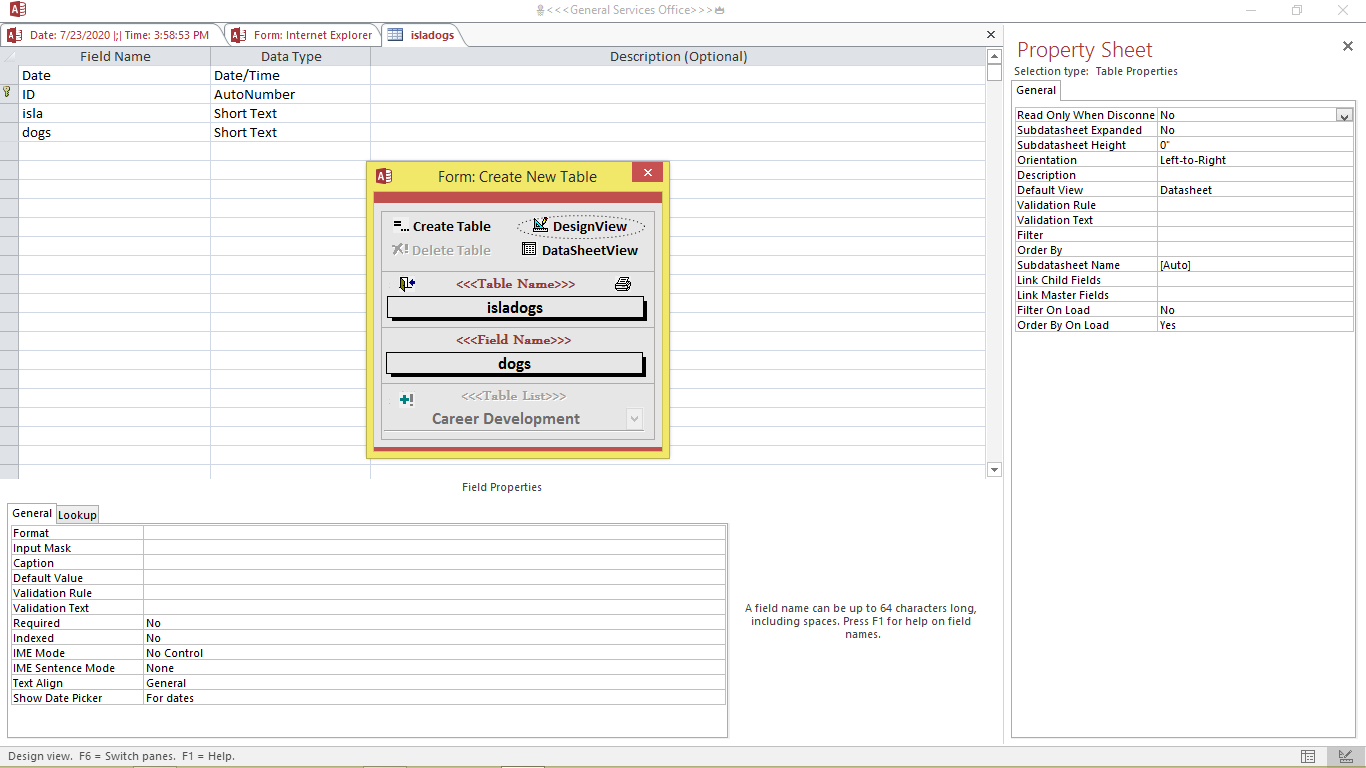1366x768 pixels.
Task: Click the Caption property field
Action: (435, 563)
